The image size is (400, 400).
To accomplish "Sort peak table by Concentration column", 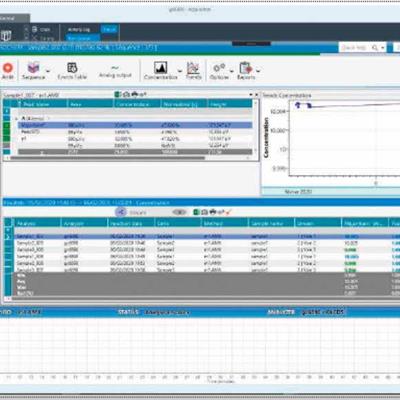I will [137, 104].
